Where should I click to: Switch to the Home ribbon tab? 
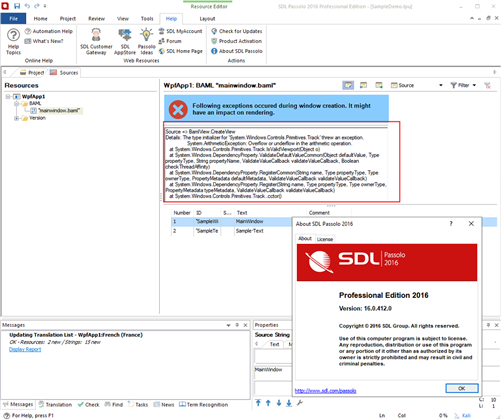click(x=40, y=19)
